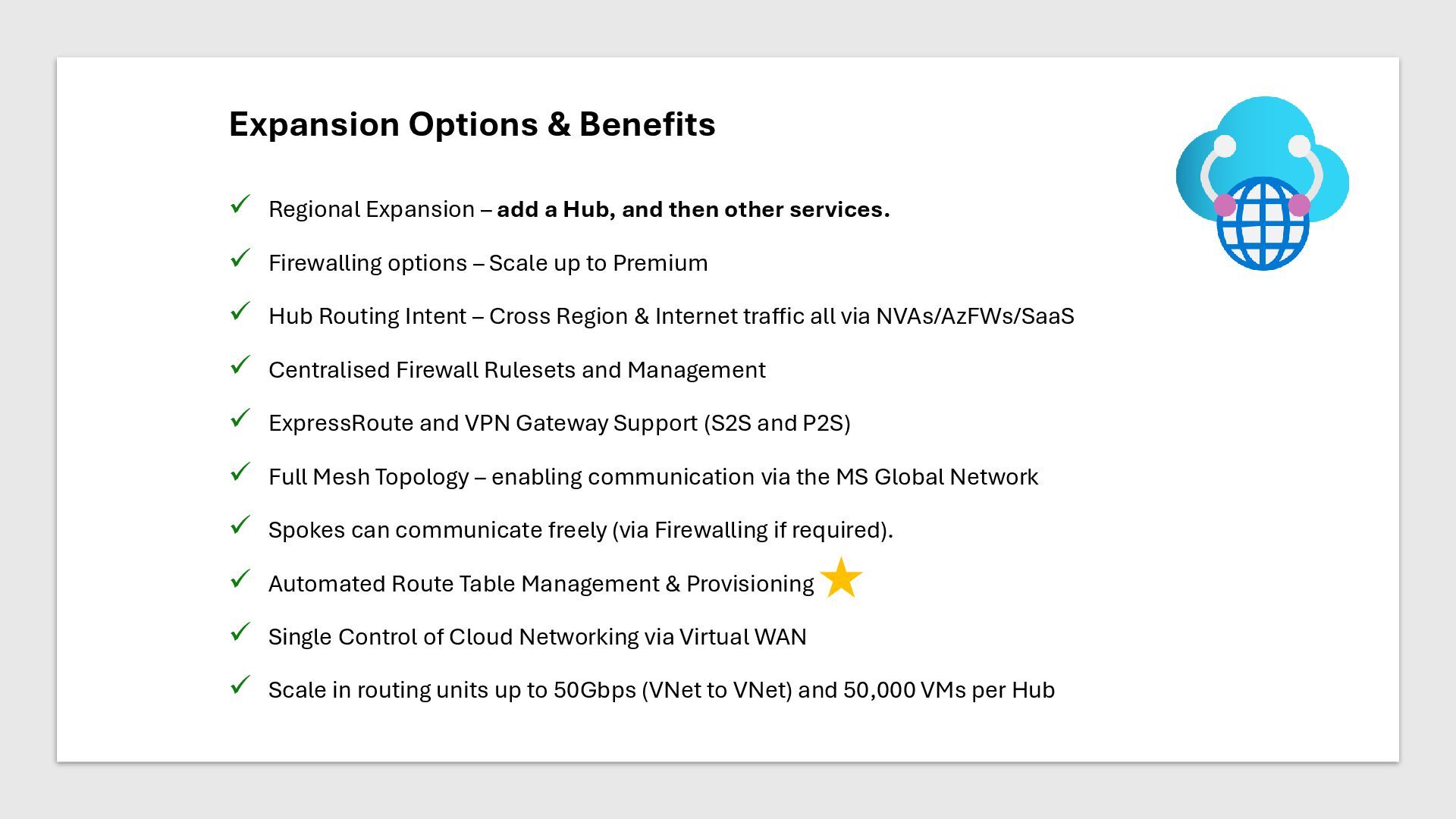1456x819 pixels.
Task: Click the MS Global Network text
Action: [937, 477]
